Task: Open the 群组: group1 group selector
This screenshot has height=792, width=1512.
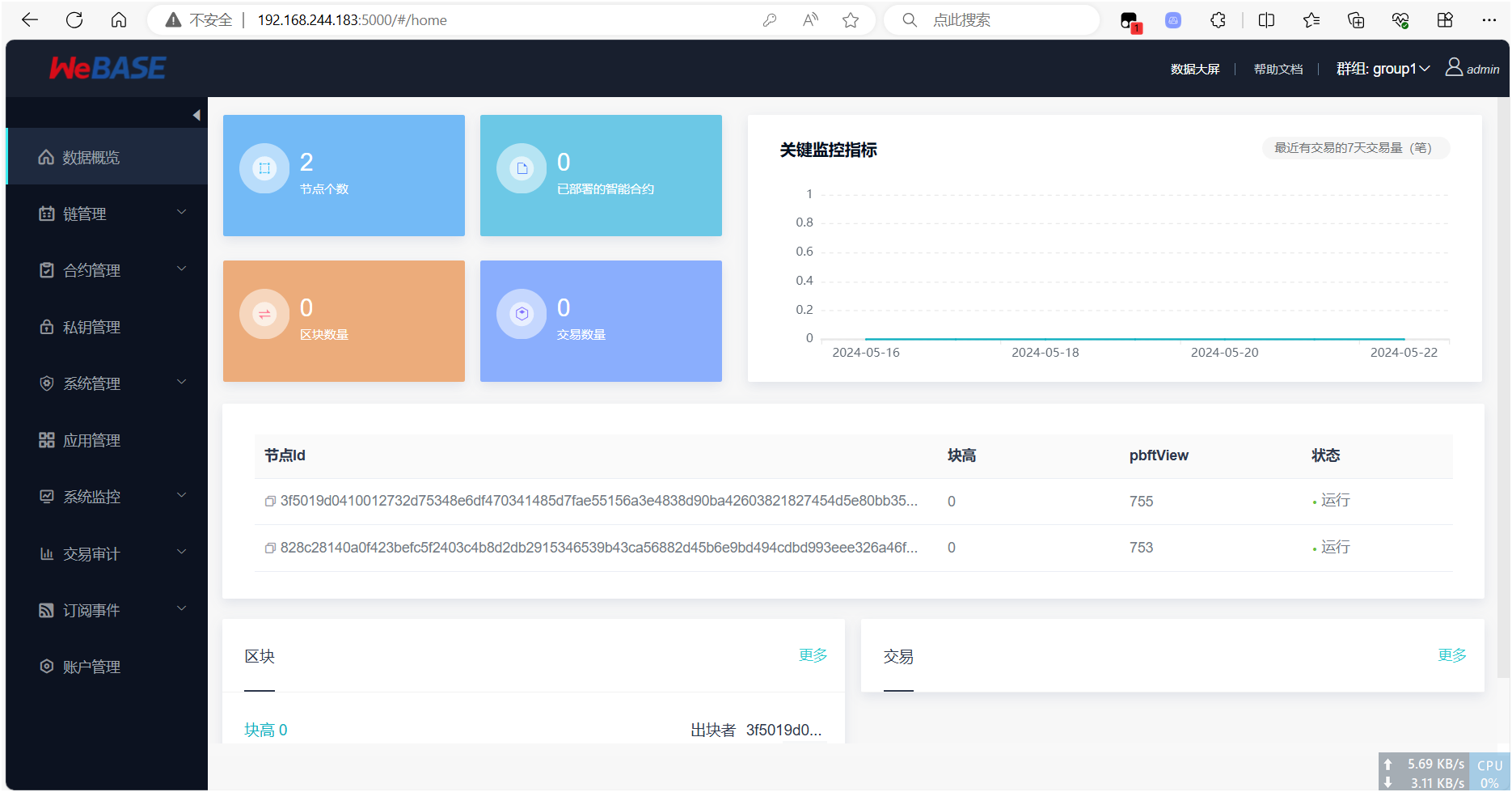Action: click(x=1383, y=69)
